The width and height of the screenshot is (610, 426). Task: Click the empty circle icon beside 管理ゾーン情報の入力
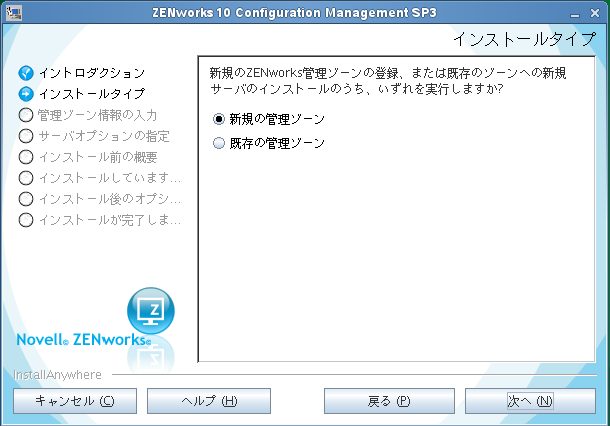tap(26, 115)
